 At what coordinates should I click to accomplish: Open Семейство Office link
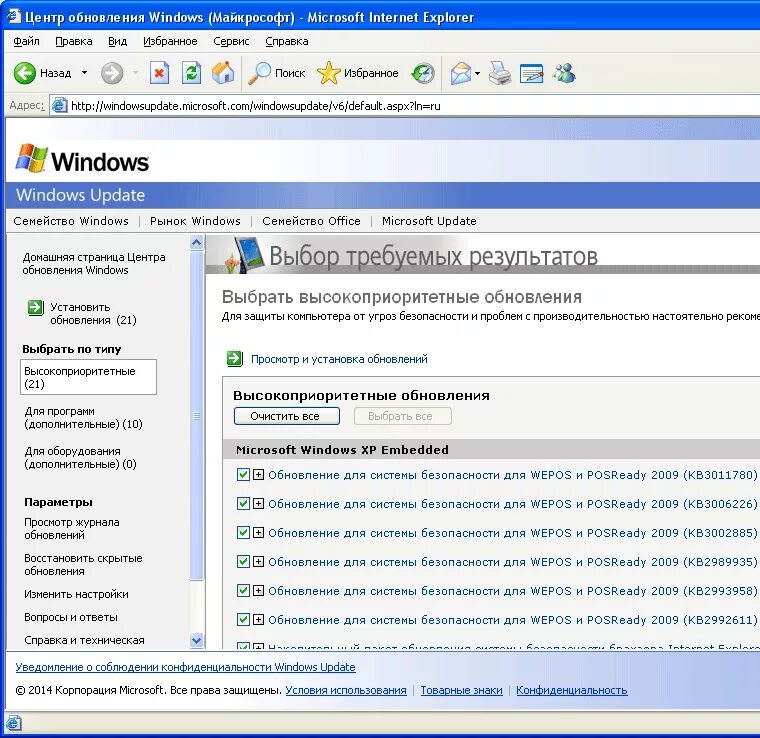(311, 221)
